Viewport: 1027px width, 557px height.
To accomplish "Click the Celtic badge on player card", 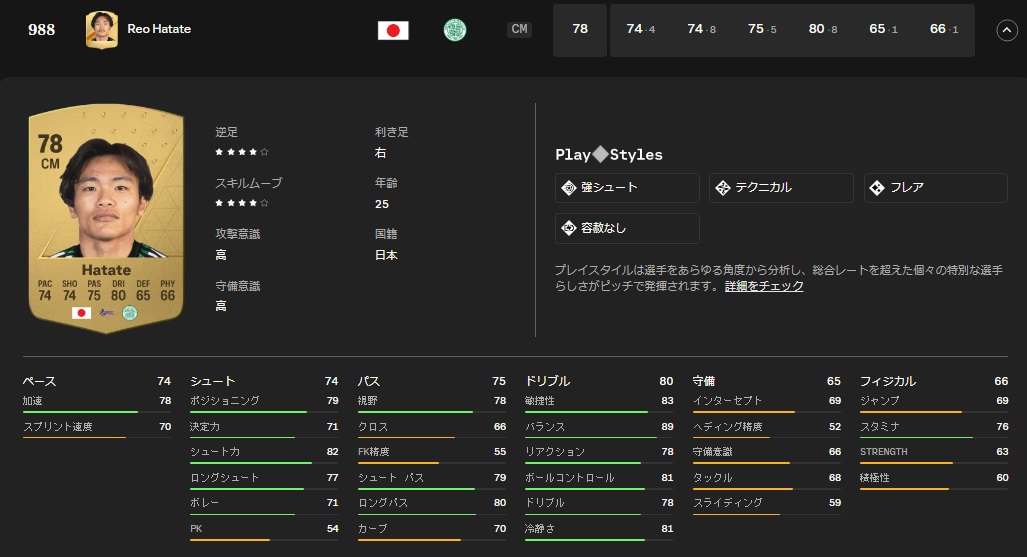I will [130, 313].
